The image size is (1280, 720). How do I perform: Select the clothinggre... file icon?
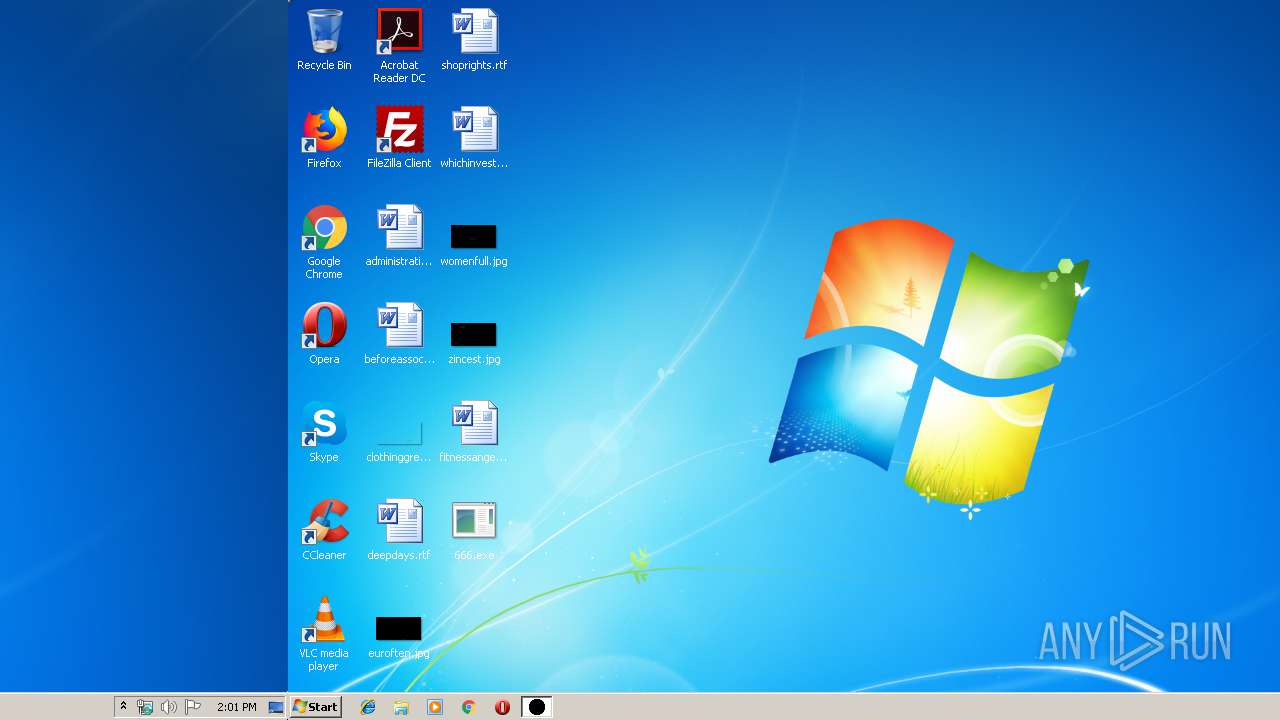pyautogui.click(x=399, y=440)
